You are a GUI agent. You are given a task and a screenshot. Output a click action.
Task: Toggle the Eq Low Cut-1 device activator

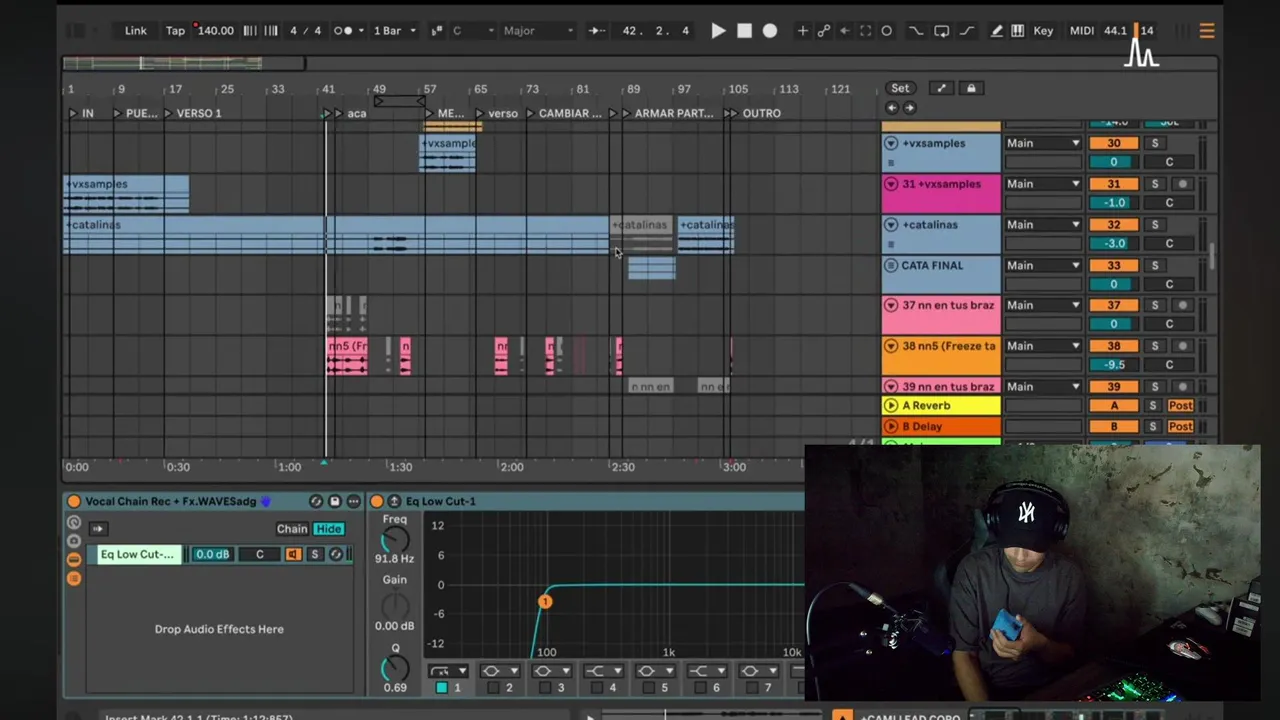377,501
